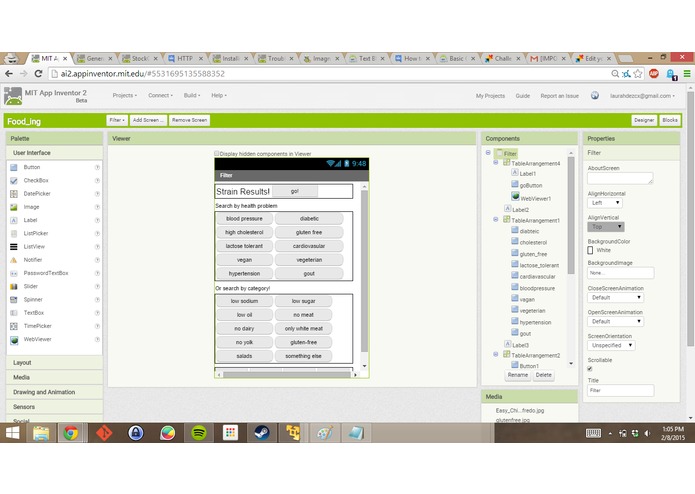Select the Slider palette icon
This screenshot has width=695, height=494.
click(14, 287)
